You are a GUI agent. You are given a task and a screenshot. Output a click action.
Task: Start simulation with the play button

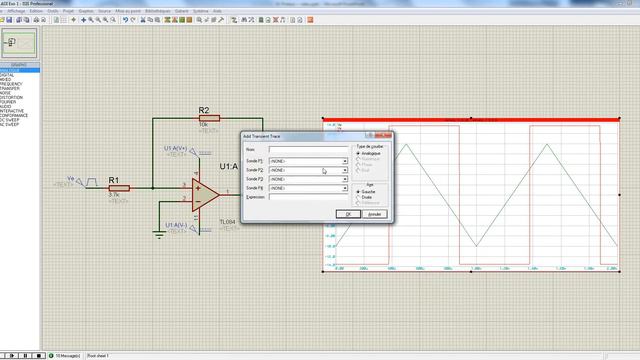pyautogui.click(x=12, y=356)
